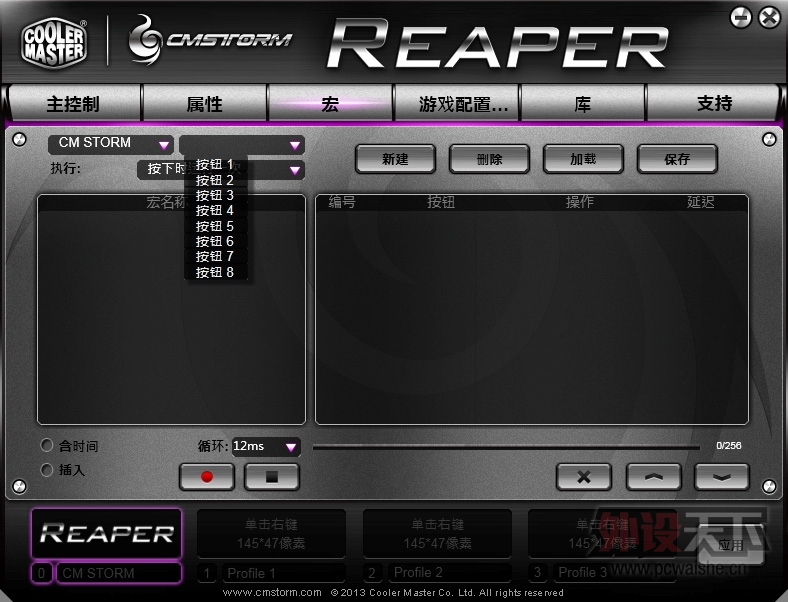Viewport: 788px width, 602px height.
Task: Click the 延迟 column header
Action: (x=701, y=202)
